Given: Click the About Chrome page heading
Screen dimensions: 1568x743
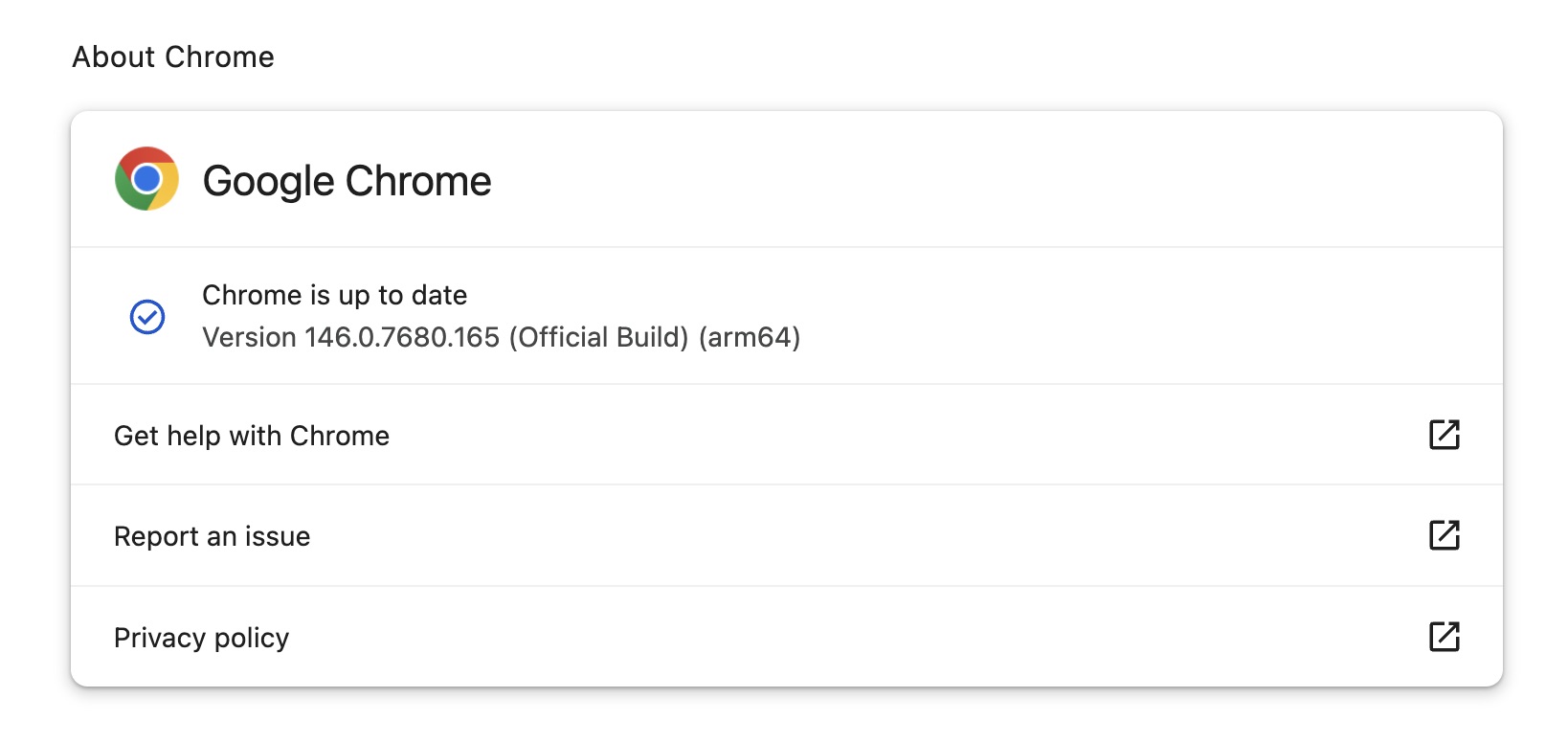Looking at the screenshot, I should (x=173, y=57).
